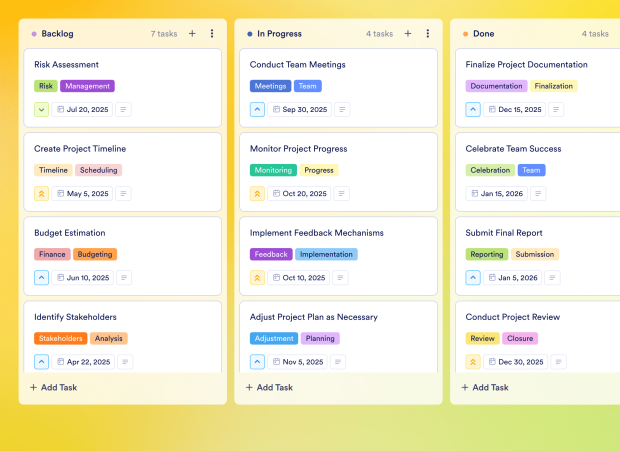Open the Monitor Project Progress card title

pyautogui.click(x=299, y=149)
